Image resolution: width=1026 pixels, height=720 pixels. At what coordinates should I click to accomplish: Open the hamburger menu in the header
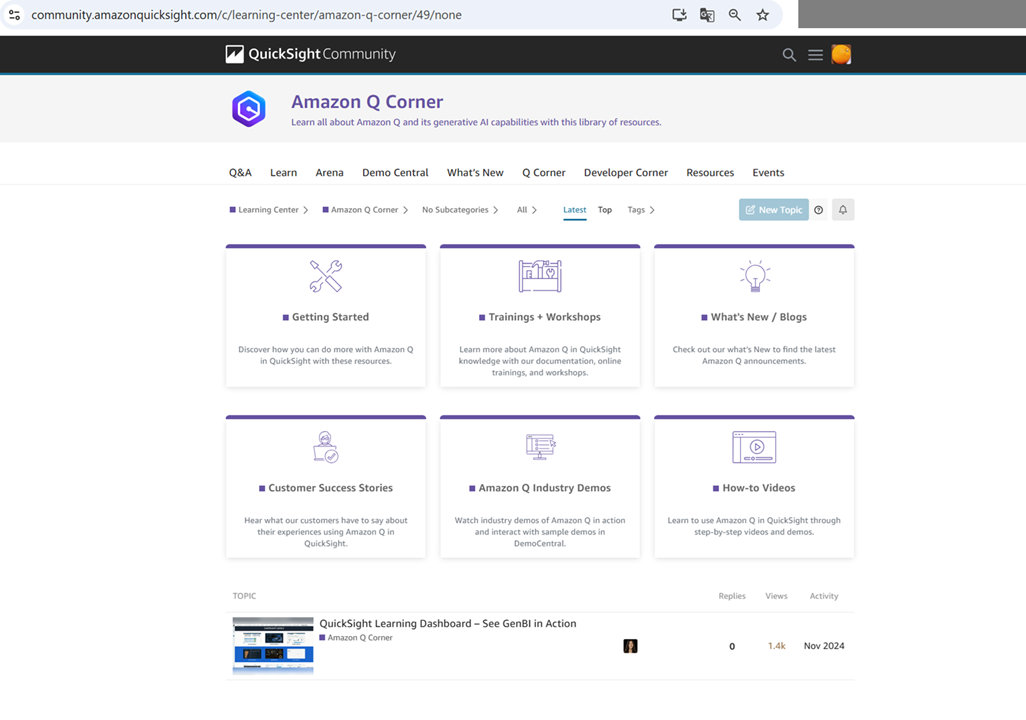tap(815, 55)
